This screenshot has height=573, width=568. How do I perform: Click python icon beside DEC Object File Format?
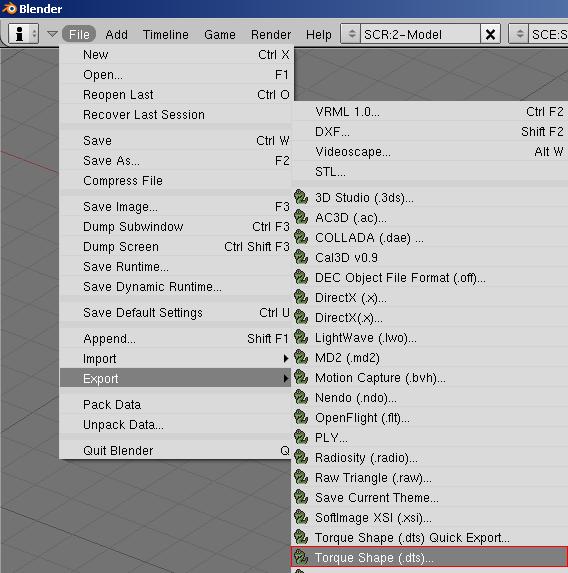click(x=301, y=277)
